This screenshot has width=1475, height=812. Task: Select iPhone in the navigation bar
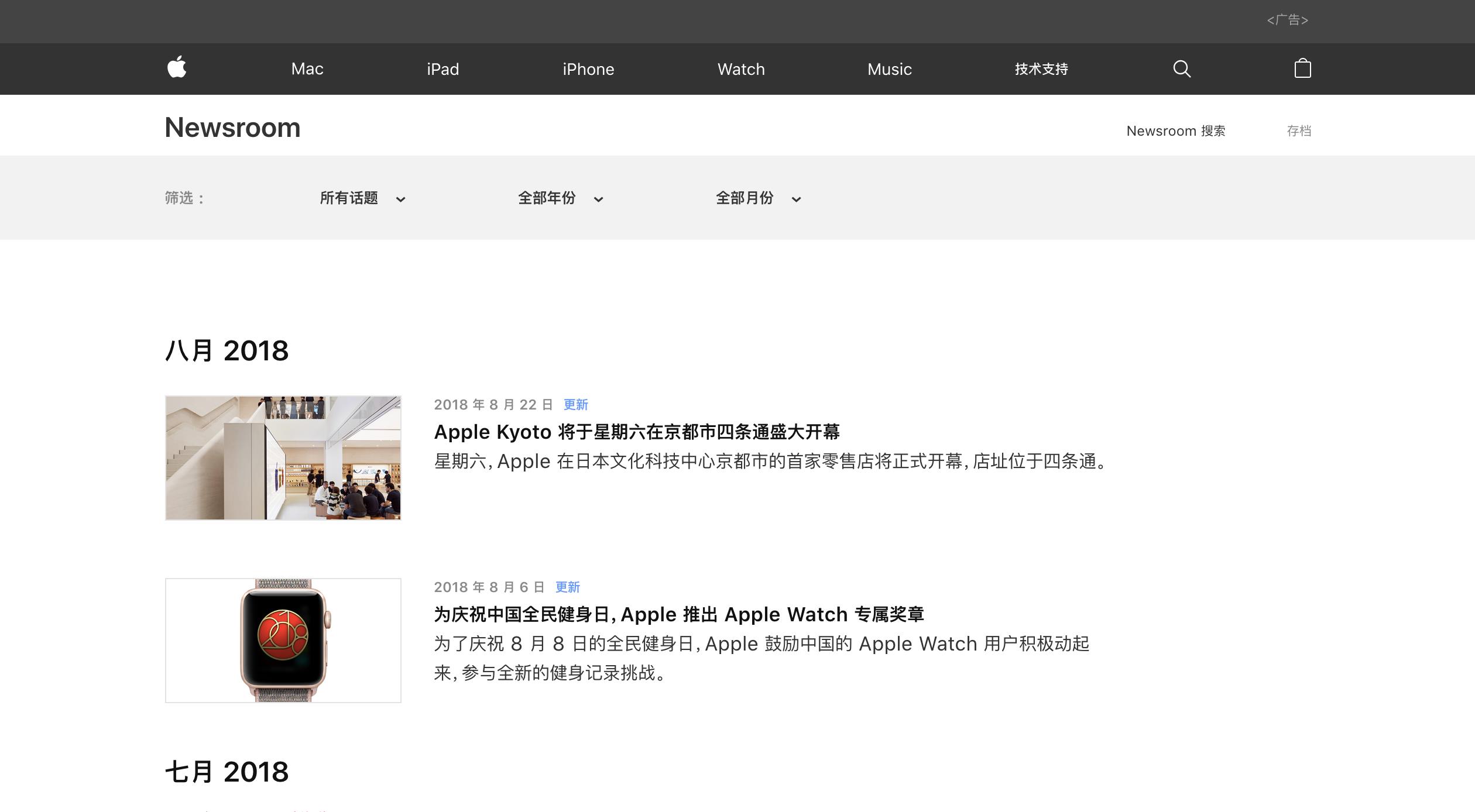click(x=588, y=69)
